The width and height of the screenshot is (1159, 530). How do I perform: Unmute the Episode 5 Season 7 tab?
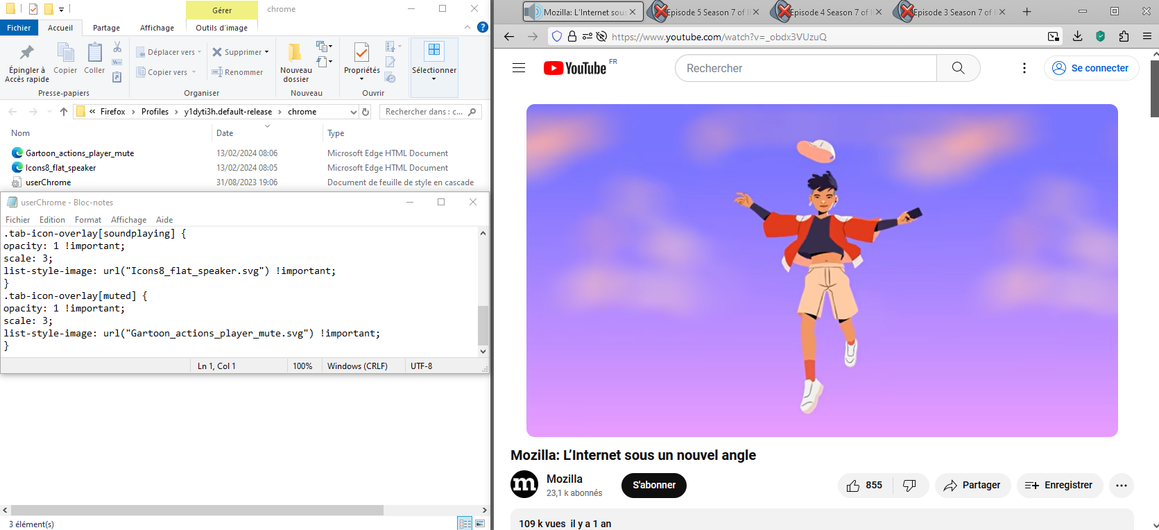point(659,12)
